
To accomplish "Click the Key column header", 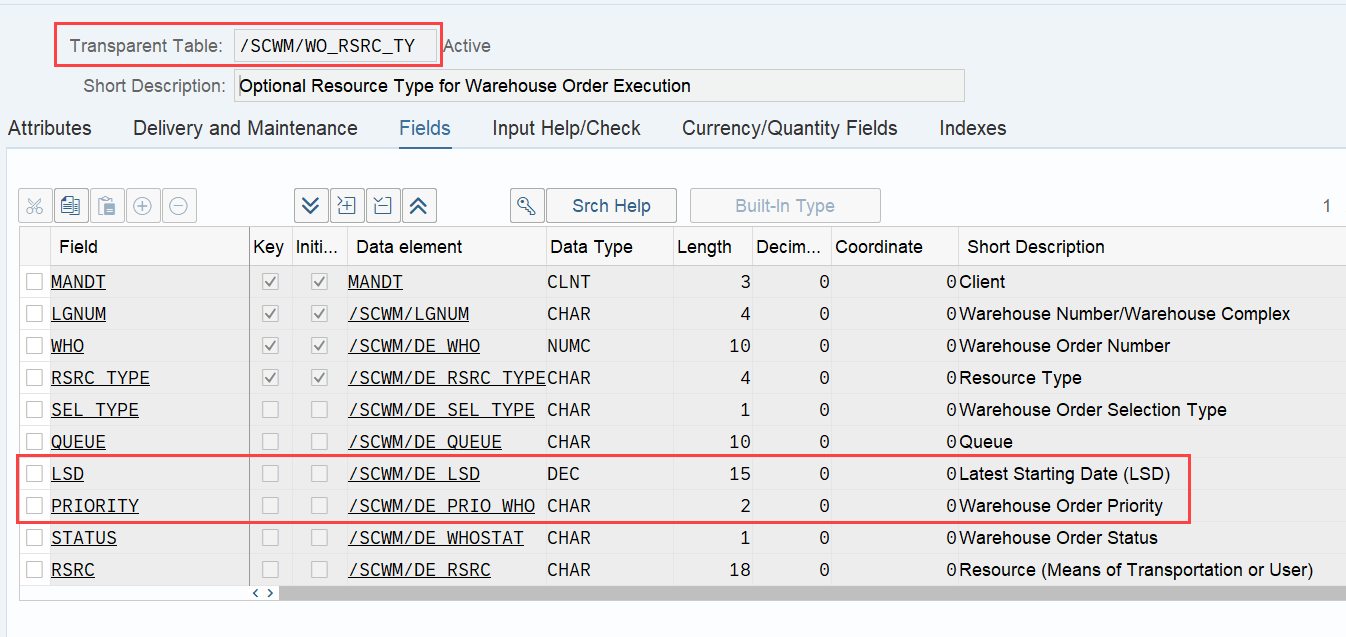I will click(269, 247).
